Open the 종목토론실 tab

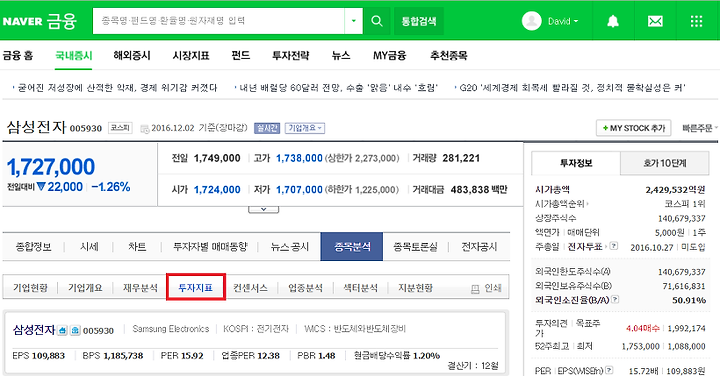point(415,247)
